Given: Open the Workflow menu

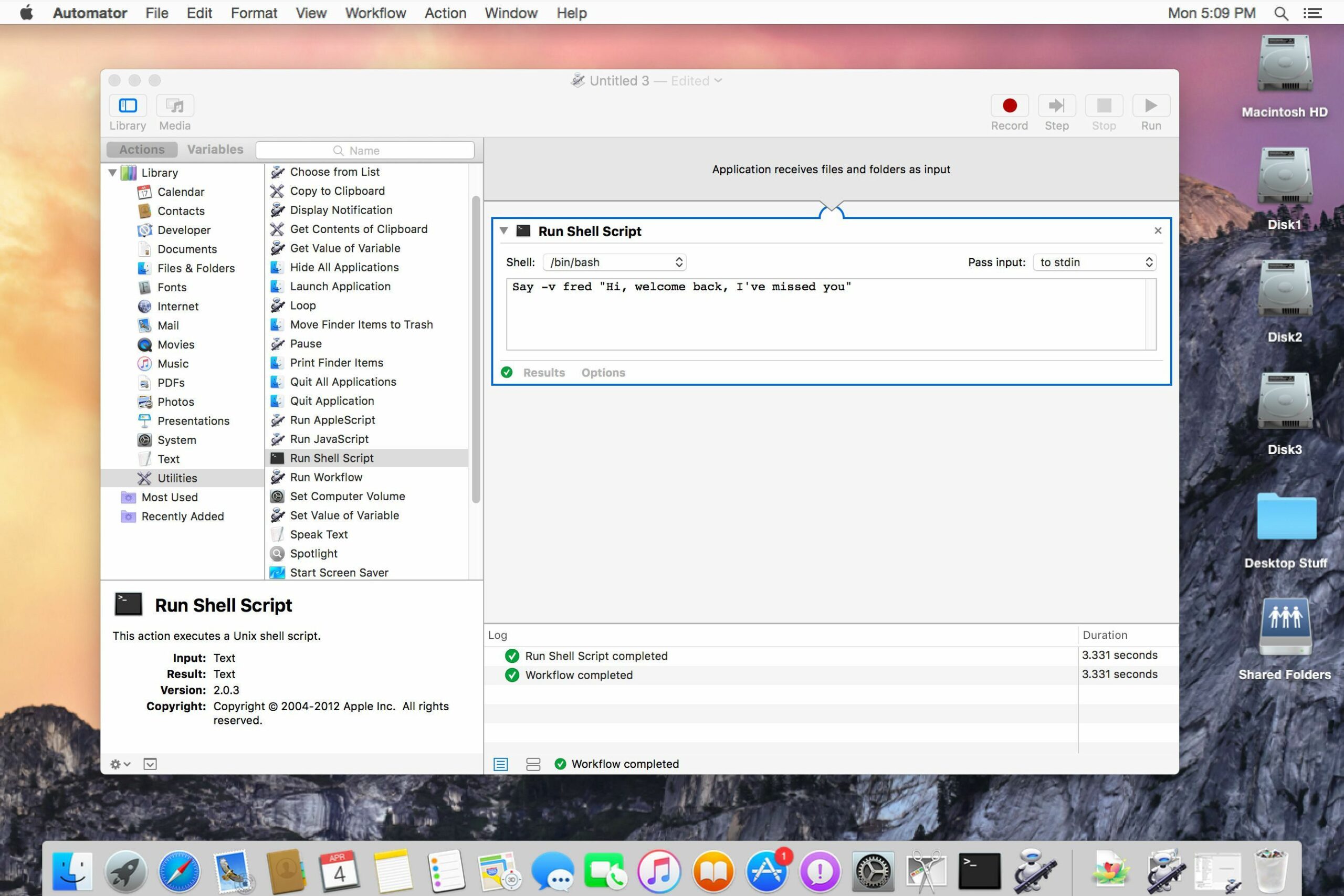Looking at the screenshot, I should (x=375, y=13).
